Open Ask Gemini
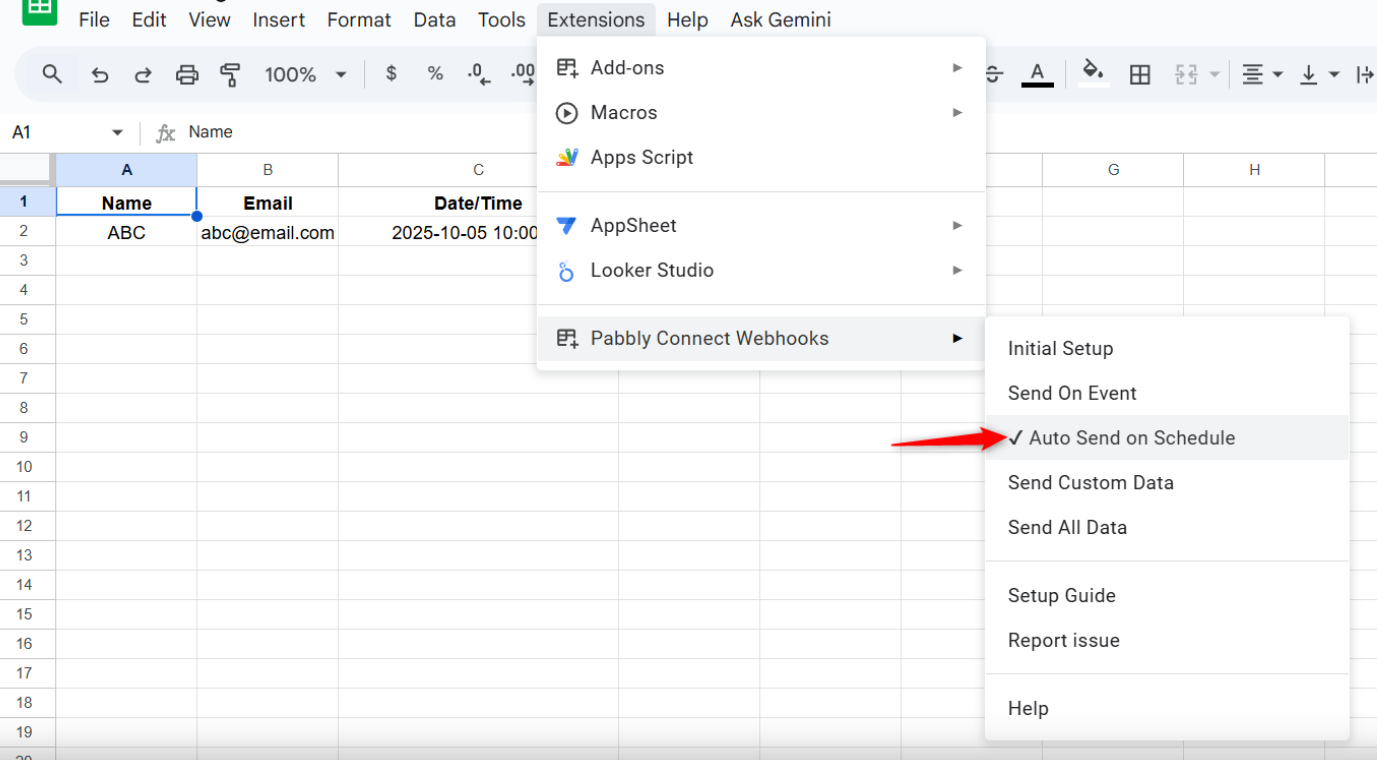This screenshot has width=1377, height=760. pos(780,20)
